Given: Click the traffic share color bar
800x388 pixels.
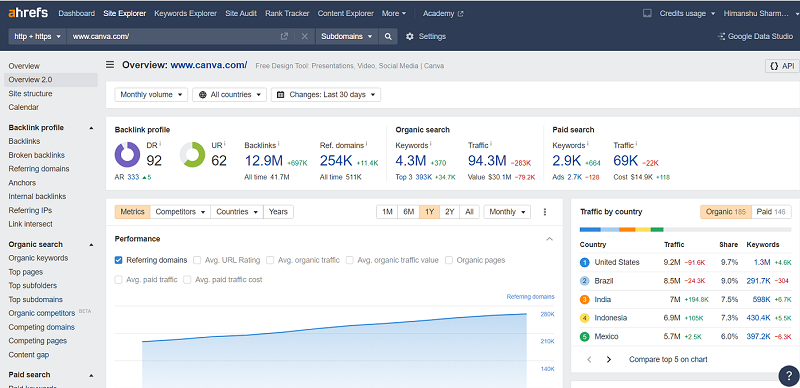Looking at the screenshot, I should coord(685,230).
